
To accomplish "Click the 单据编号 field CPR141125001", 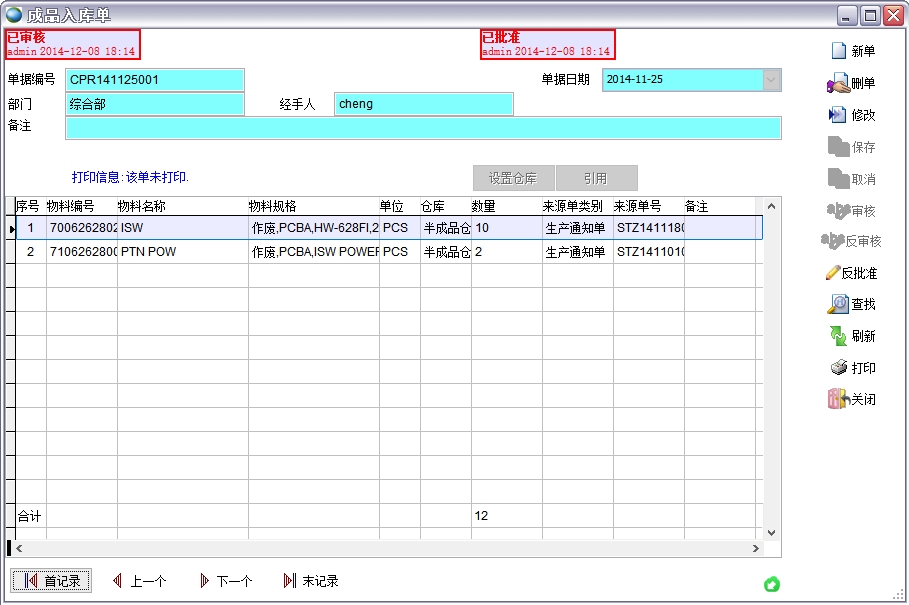I will 155,80.
